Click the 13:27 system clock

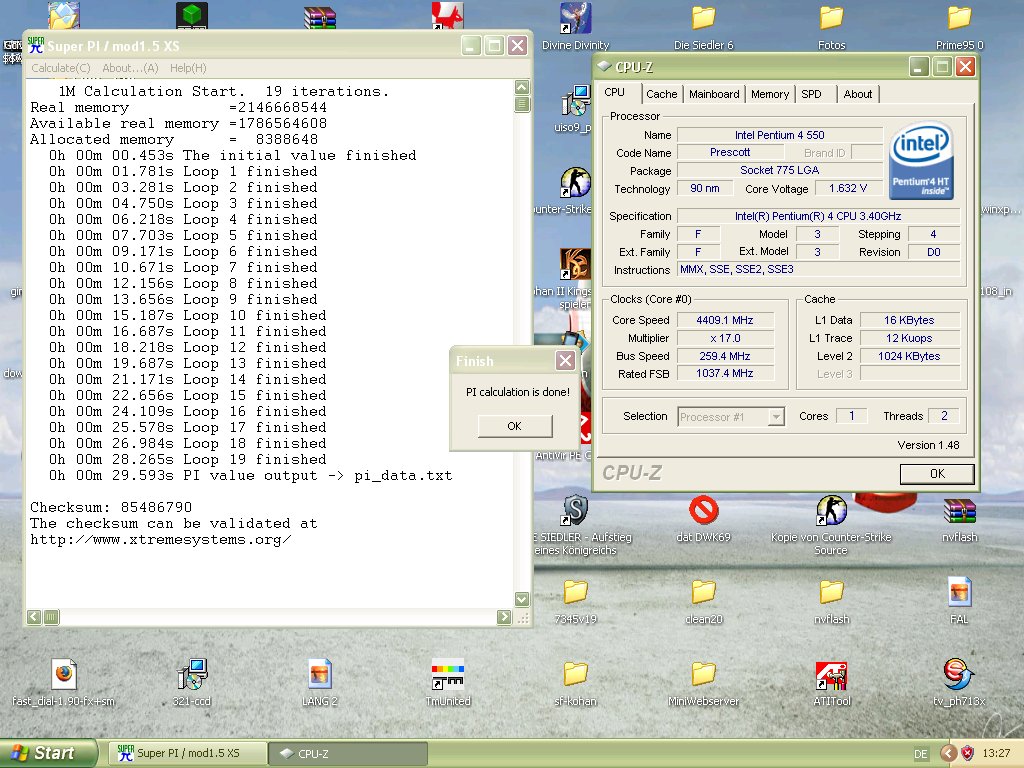[x=996, y=753]
